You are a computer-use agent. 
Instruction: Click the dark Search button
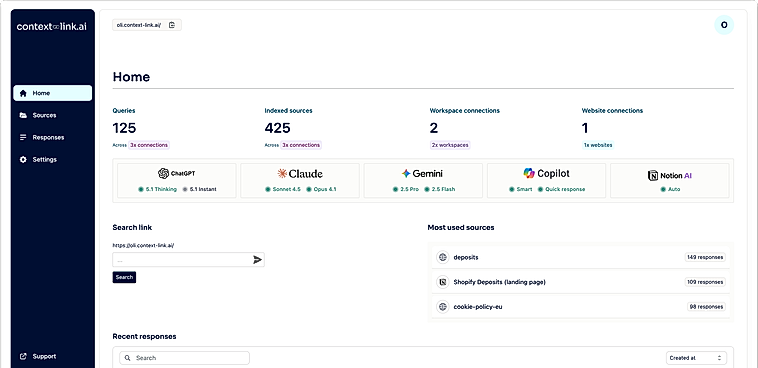tap(124, 277)
